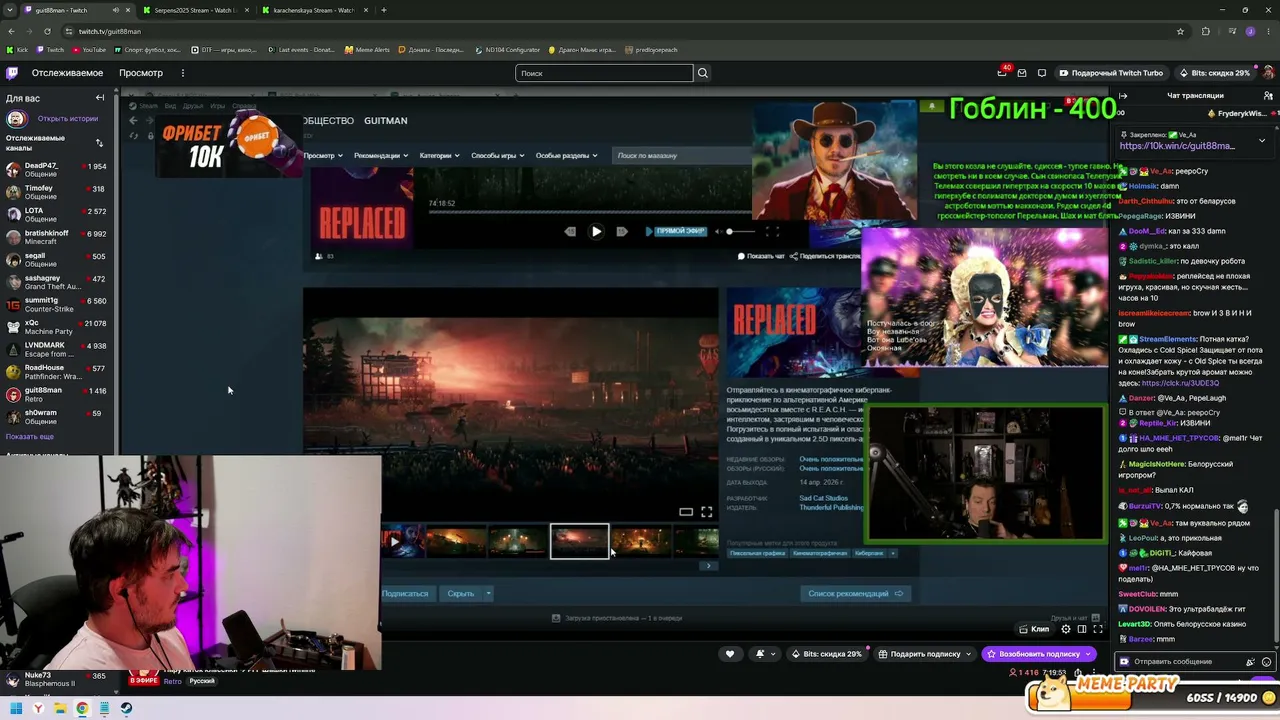The height and width of the screenshot is (720, 1280).
Task: Open the whispers chat bubble icon
Action: (1041, 73)
